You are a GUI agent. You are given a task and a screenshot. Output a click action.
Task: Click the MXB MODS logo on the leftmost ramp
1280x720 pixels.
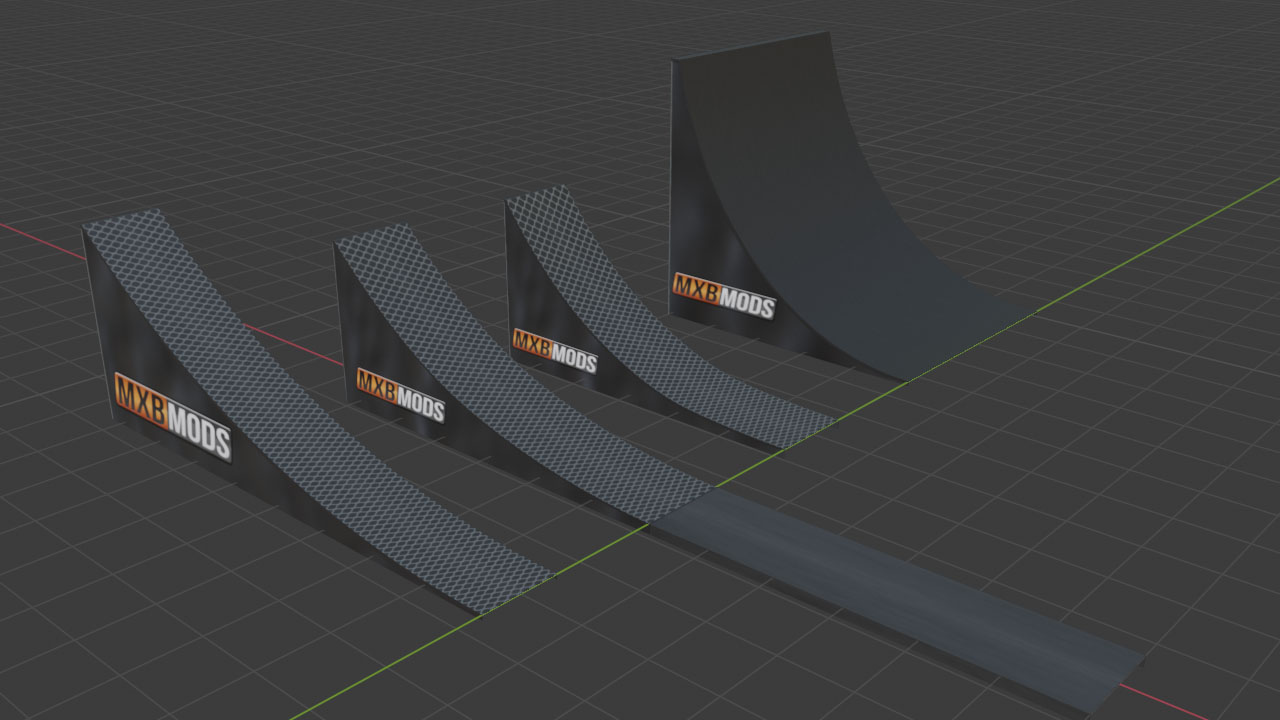pos(172,416)
